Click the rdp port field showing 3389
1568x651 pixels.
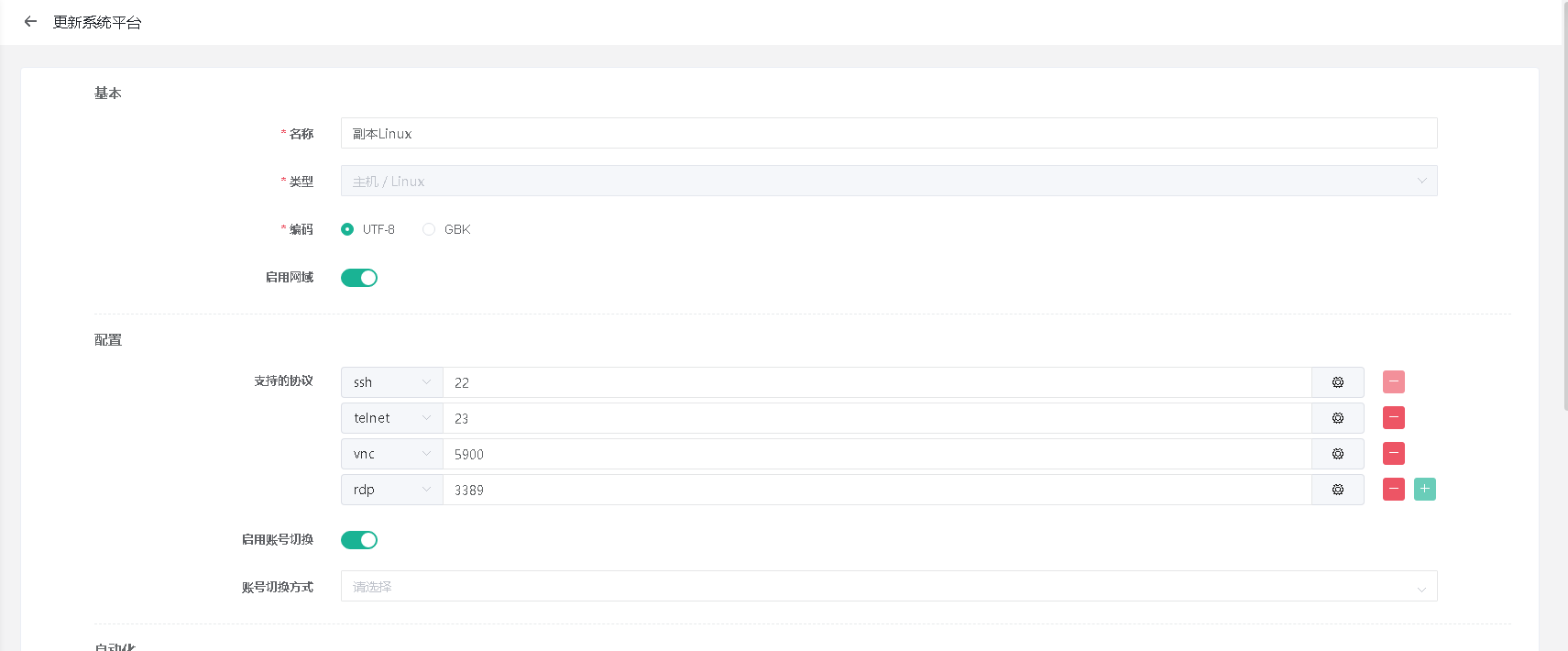[877, 490]
